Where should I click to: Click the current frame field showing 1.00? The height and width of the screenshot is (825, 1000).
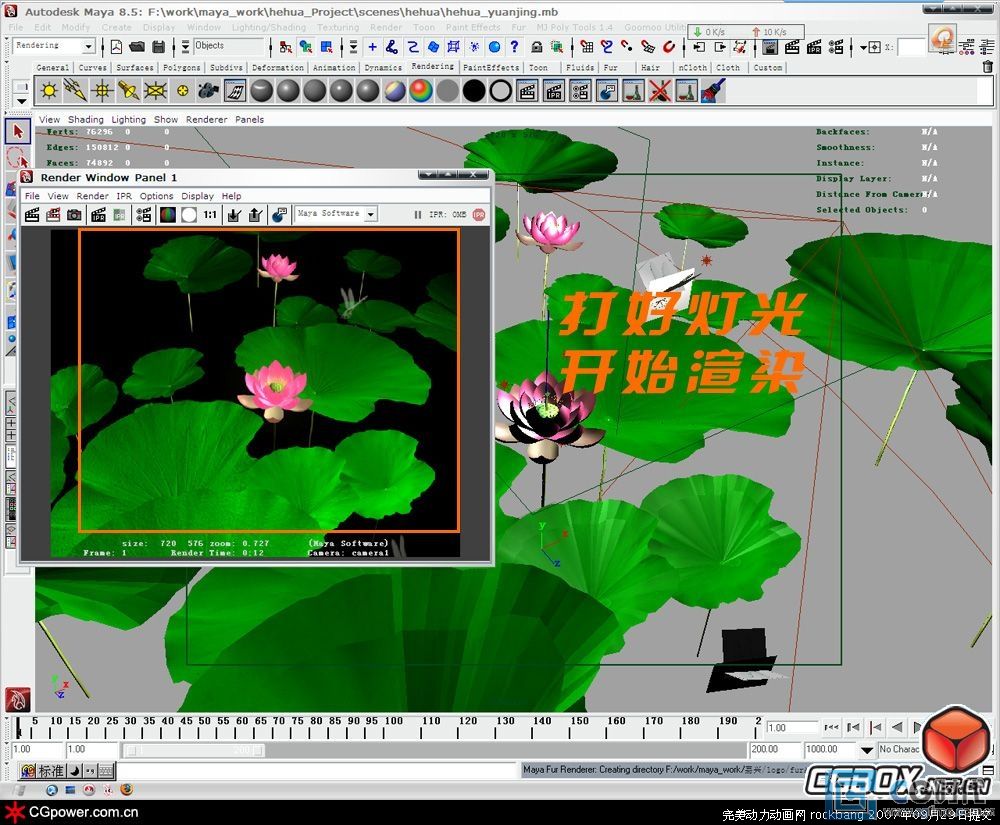pos(792,727)
